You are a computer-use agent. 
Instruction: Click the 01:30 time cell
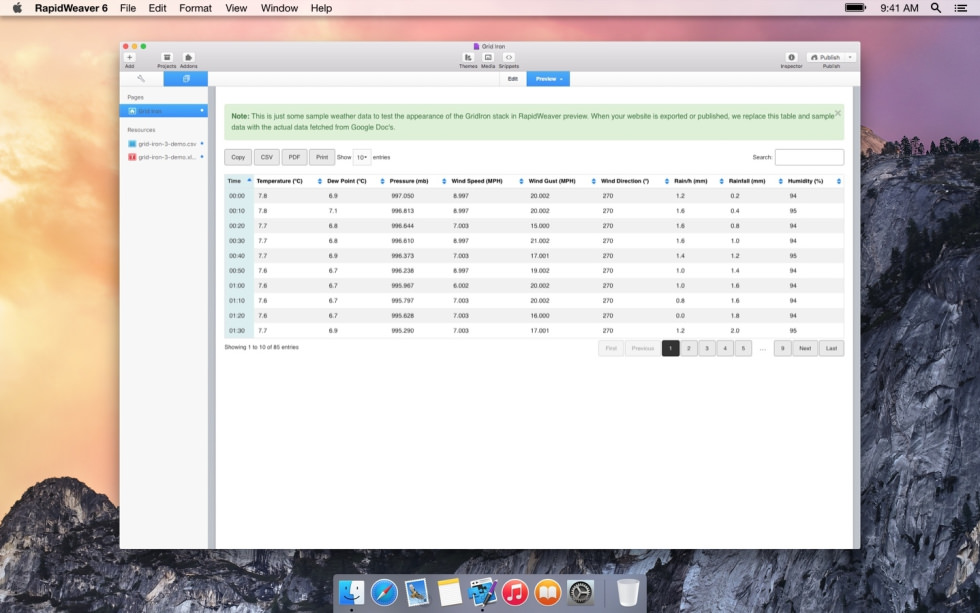point(237,331)
